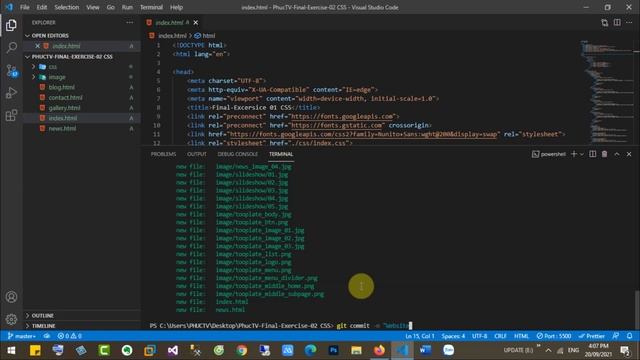Open Explorer more actions ellipsis
The height and width of the screenshot is (360, 640).
(x=129, y=22)
